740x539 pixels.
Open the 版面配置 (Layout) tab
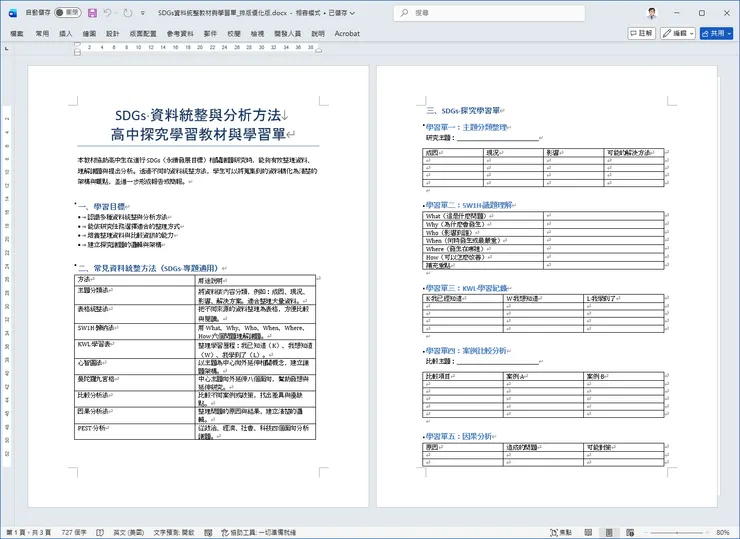pyautogui.click(x=143, y=34)
